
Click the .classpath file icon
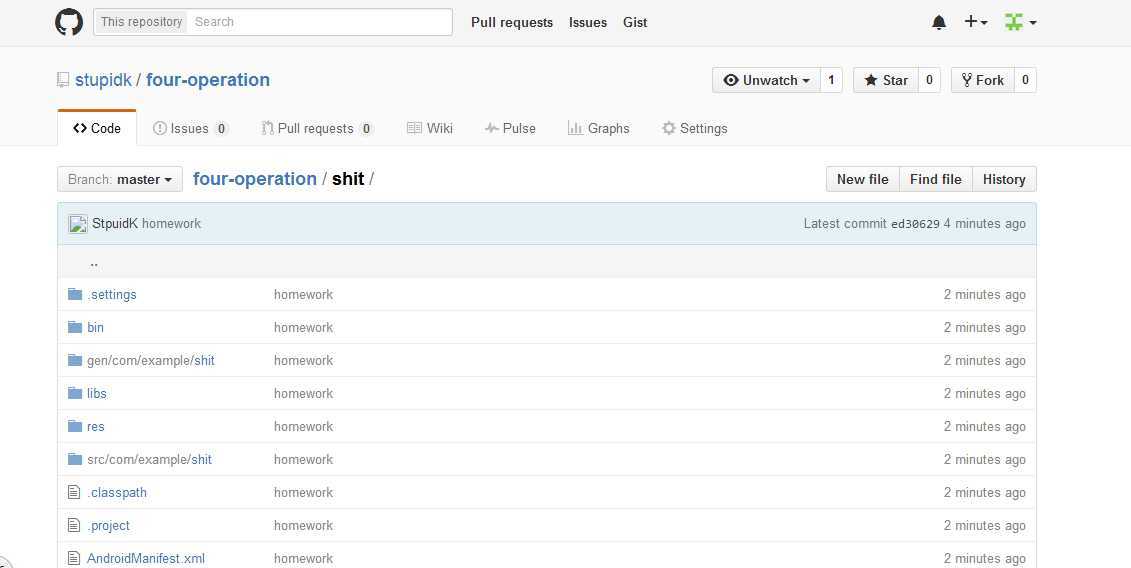(x=74, y=492)
